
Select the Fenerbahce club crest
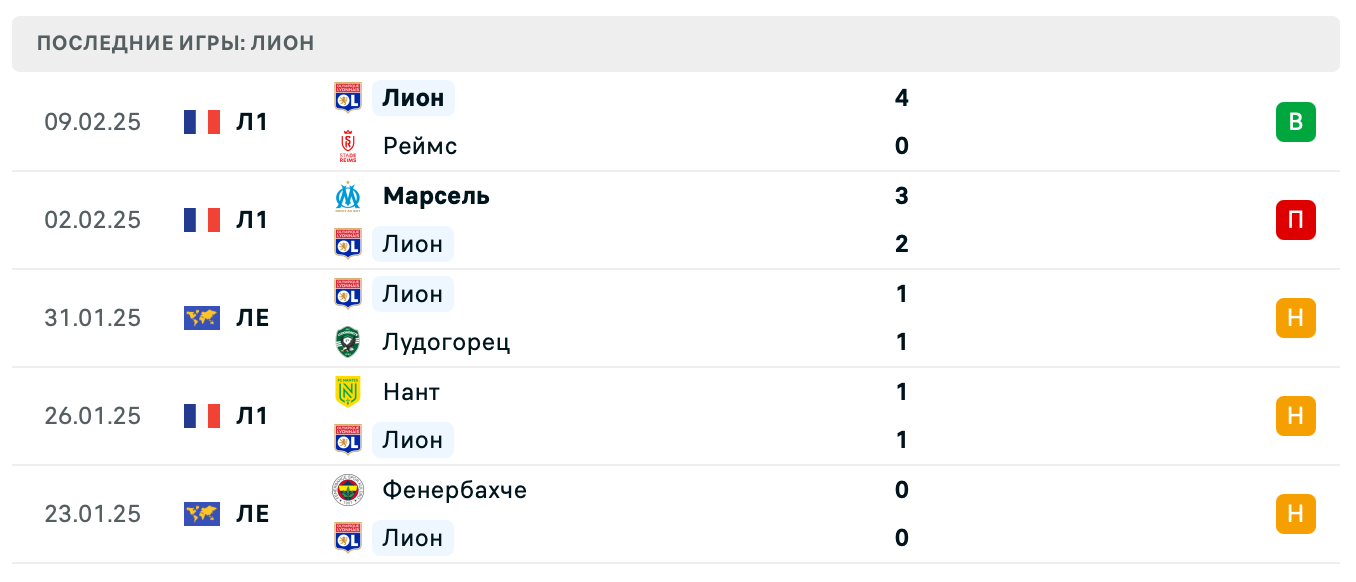click(347, 490)
